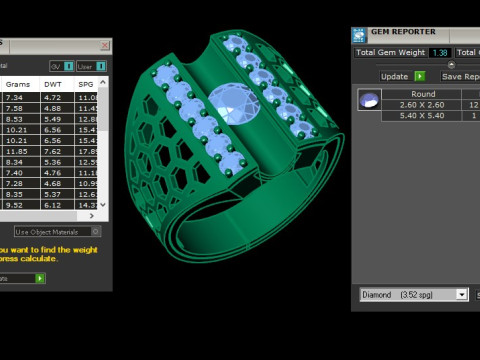Click the SPG column header
The width and height of the screenshot is (480, 360).
tap(86, 84)
